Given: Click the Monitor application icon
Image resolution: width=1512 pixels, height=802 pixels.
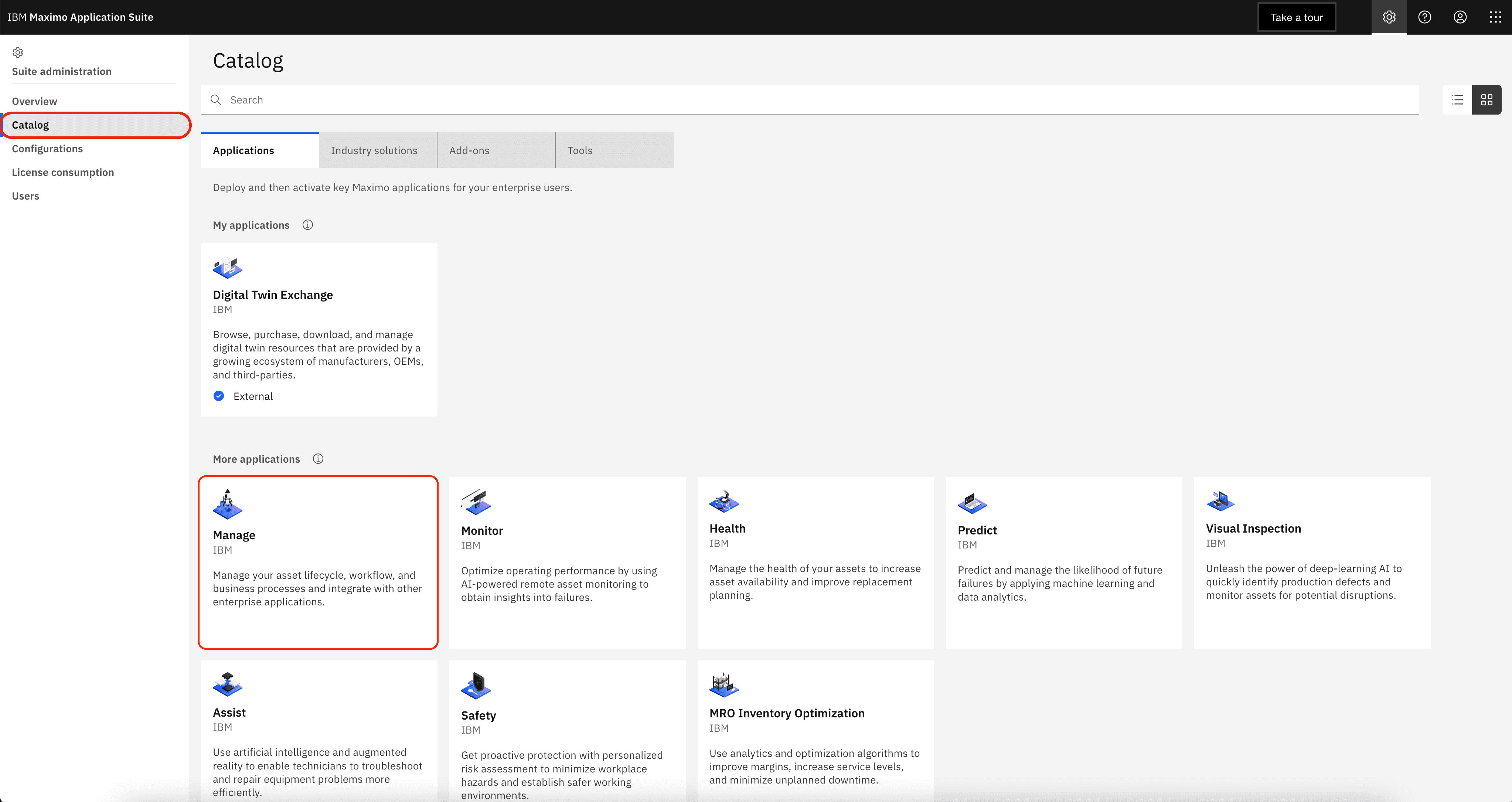Looking at the screenshot, I should pos(476,502).
